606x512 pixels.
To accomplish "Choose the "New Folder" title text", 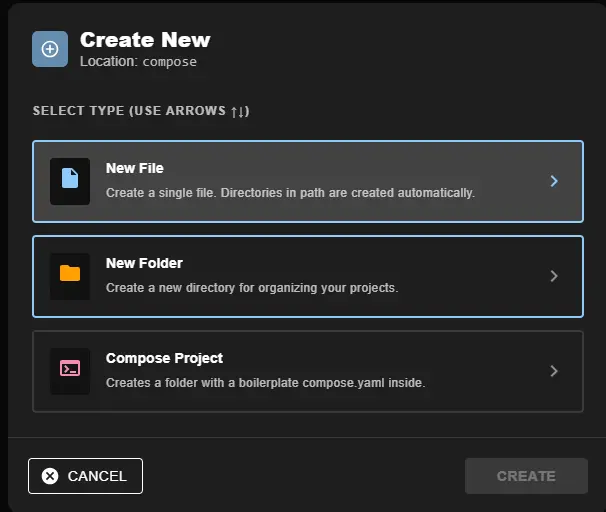I will [x=144, y=264].
